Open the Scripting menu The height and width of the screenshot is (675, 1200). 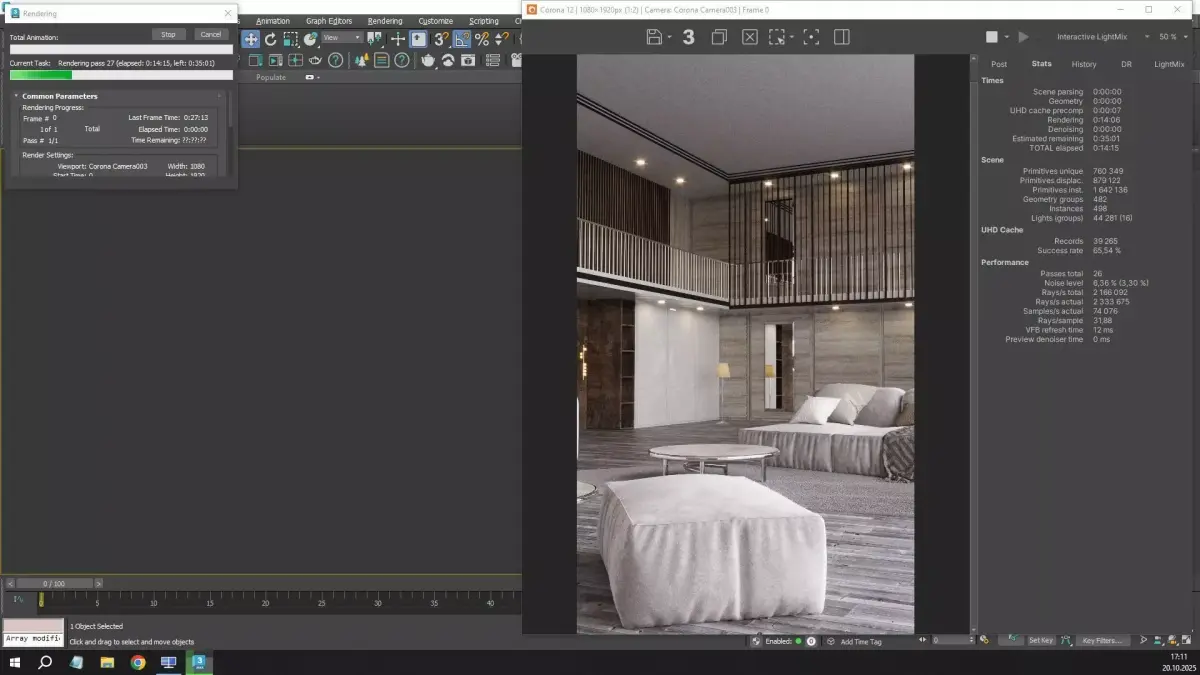[484, 20]
